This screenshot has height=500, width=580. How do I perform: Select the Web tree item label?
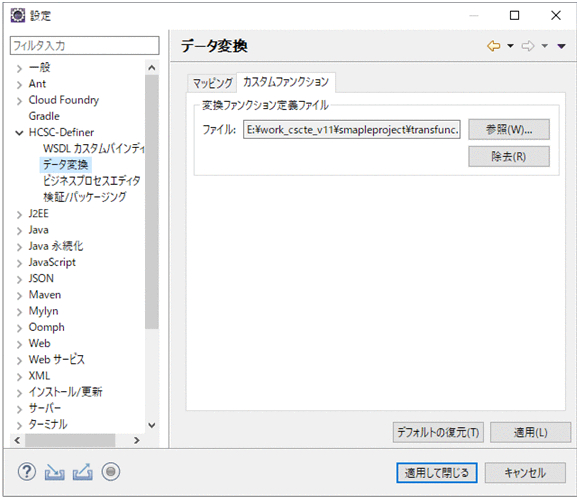coord(39,343)
